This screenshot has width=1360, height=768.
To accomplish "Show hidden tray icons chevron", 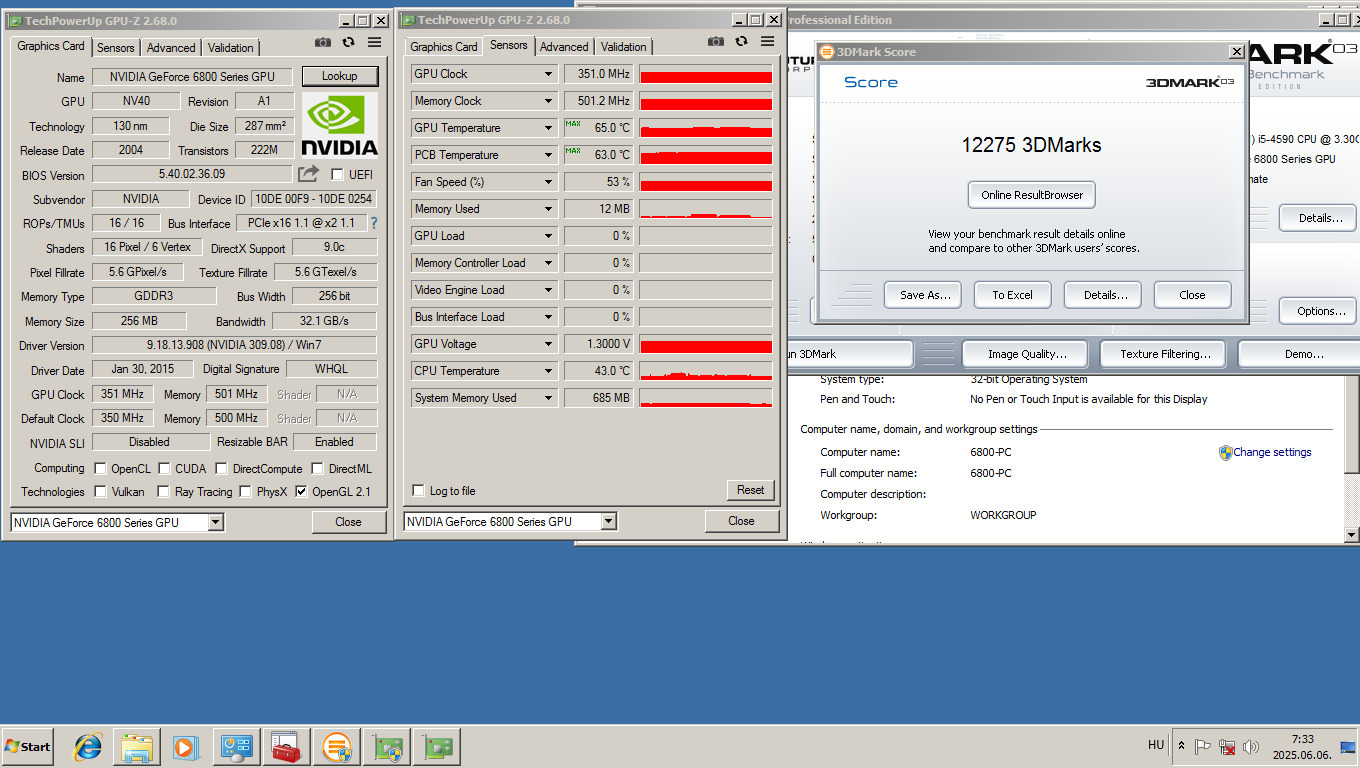I will pos(1181,747).
